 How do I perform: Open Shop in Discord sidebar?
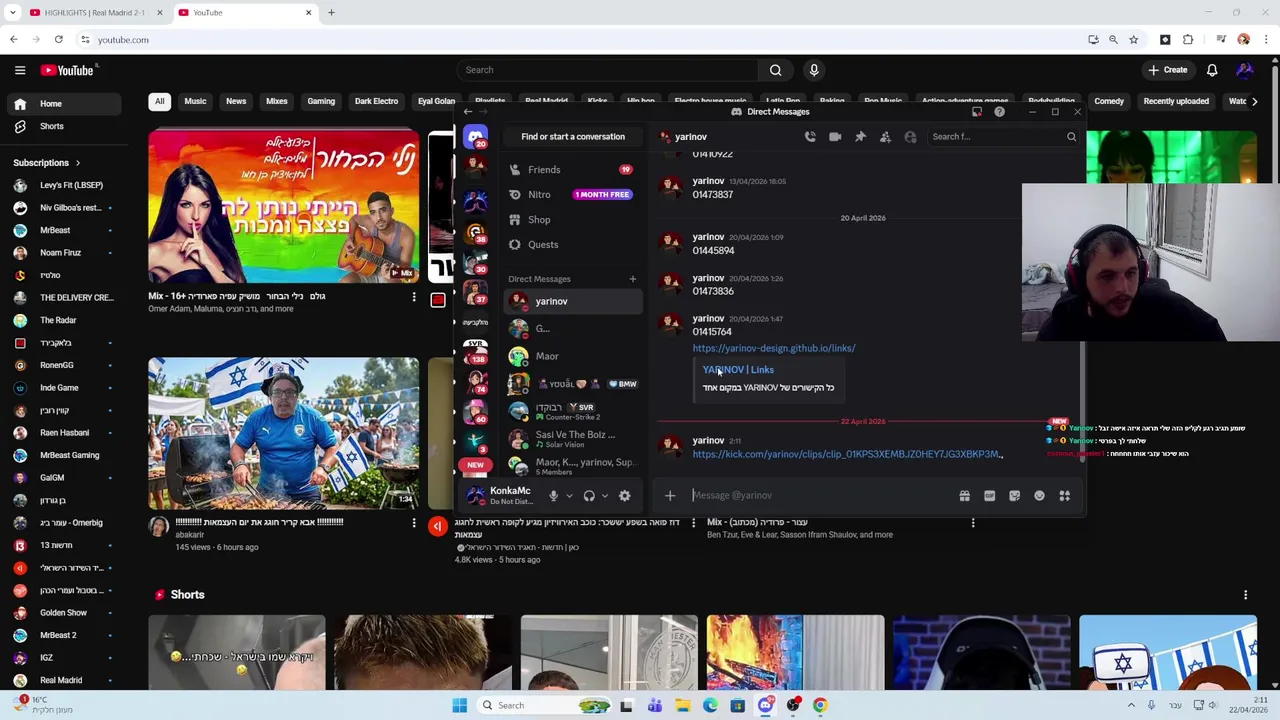(571, 220)
